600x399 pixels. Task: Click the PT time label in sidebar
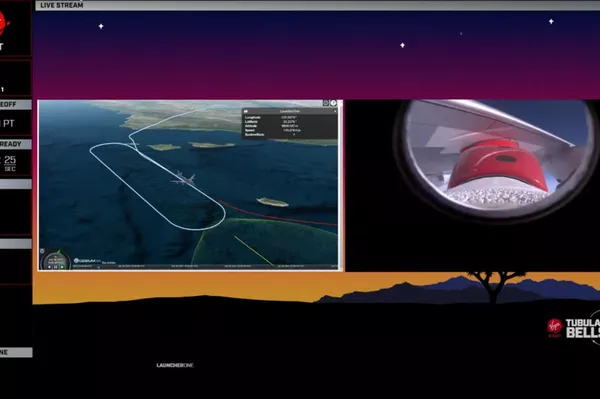point(8,124)
